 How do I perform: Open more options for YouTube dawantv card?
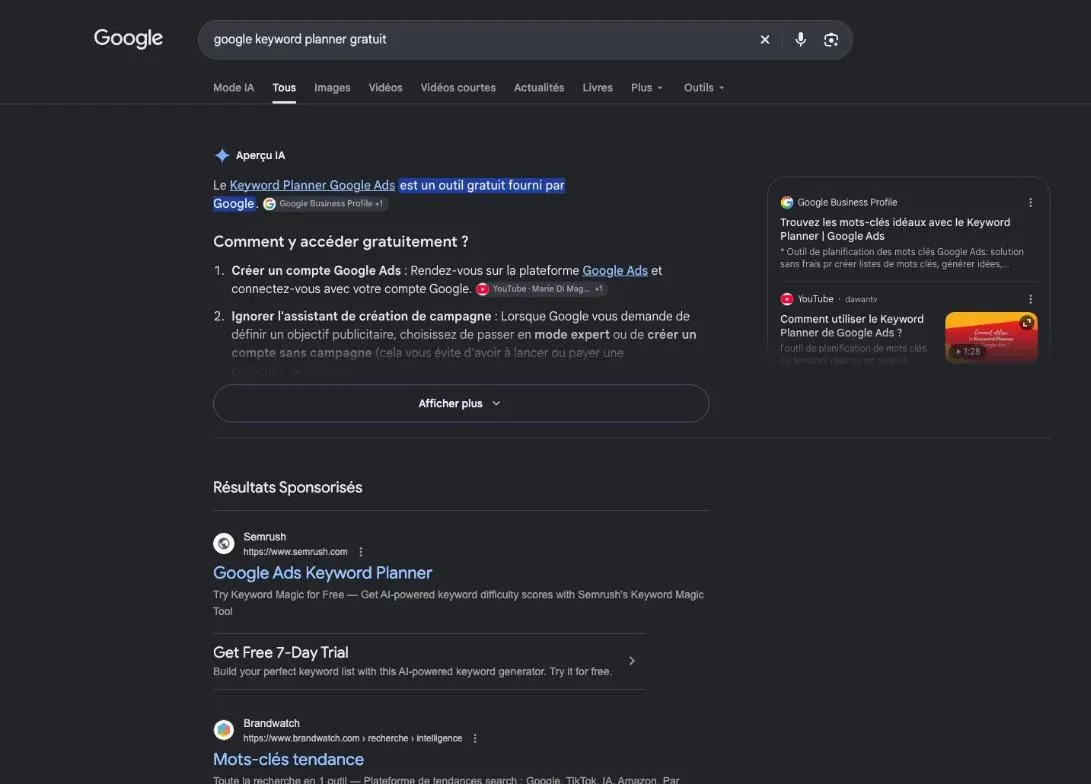1030,299
